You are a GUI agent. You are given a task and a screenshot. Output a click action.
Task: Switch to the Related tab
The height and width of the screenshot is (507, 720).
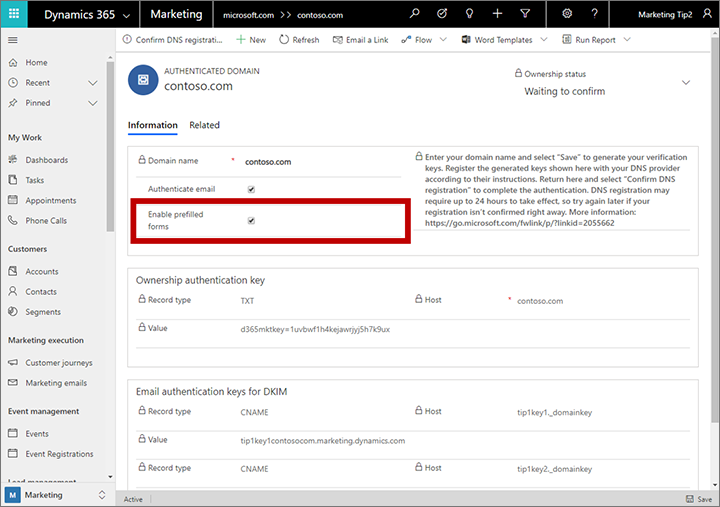click(204, 125)
